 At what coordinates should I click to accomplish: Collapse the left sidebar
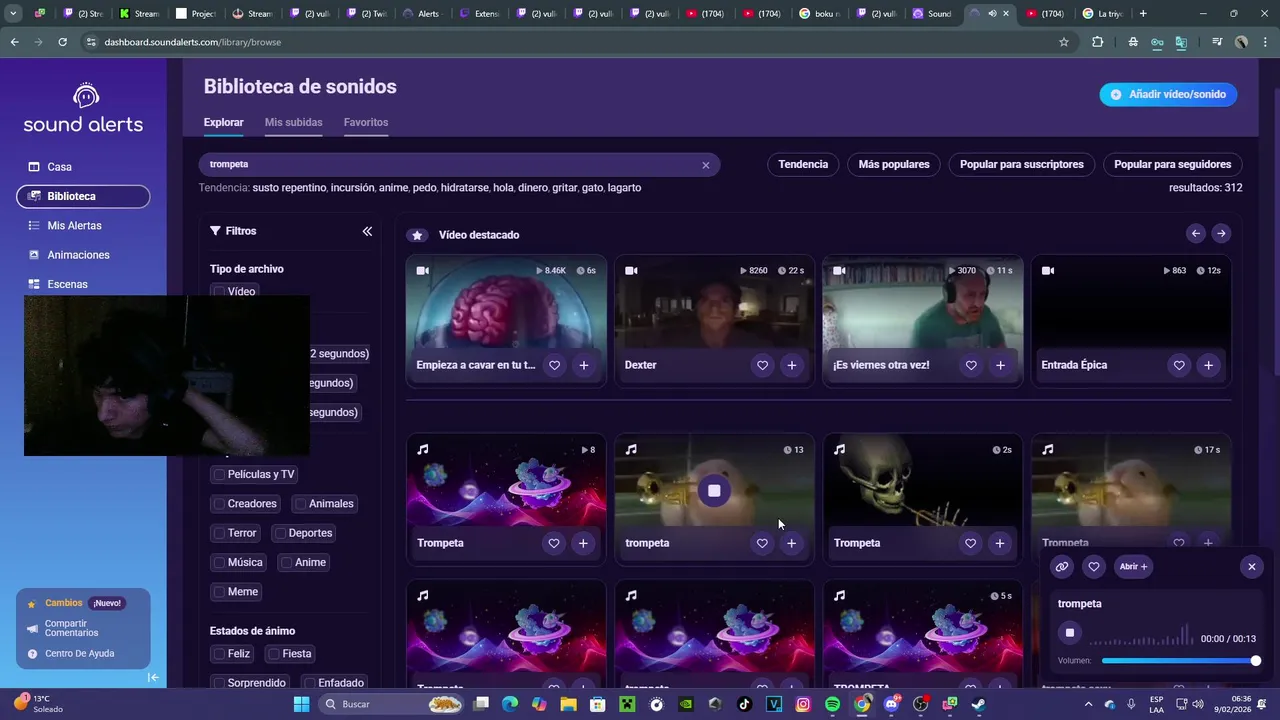point(153,677)
